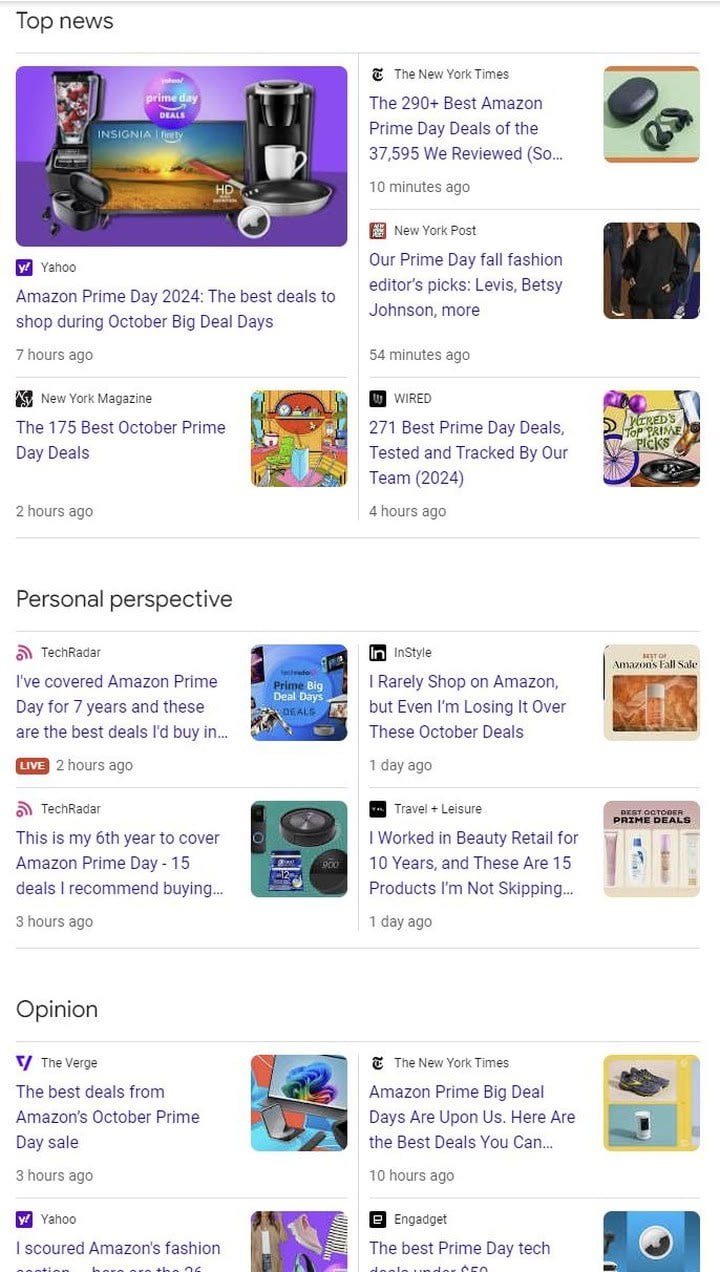The image size is (720, 1272).
Task: Click the LIVE badge on the TechRadar story
Action: [x=32, y=765]
